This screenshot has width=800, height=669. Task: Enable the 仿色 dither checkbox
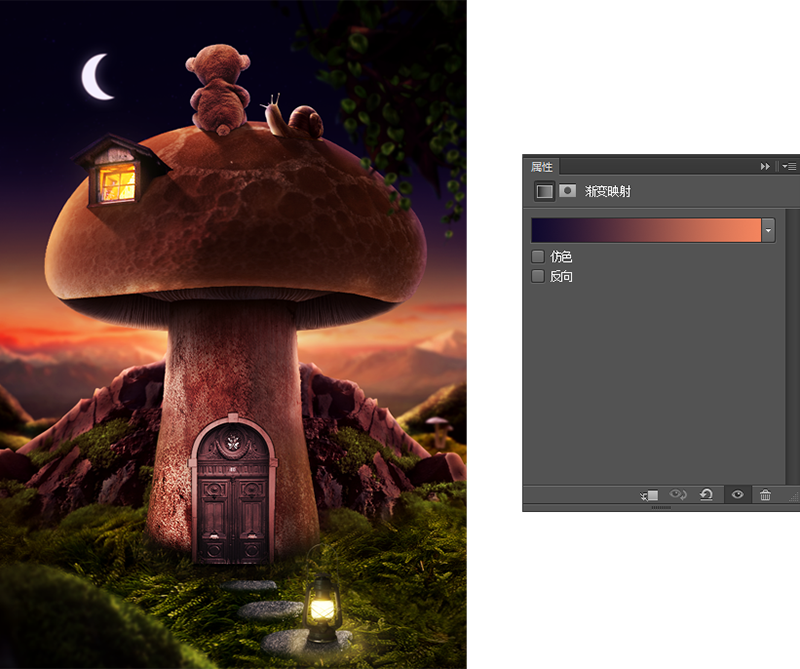click(538, 256)
